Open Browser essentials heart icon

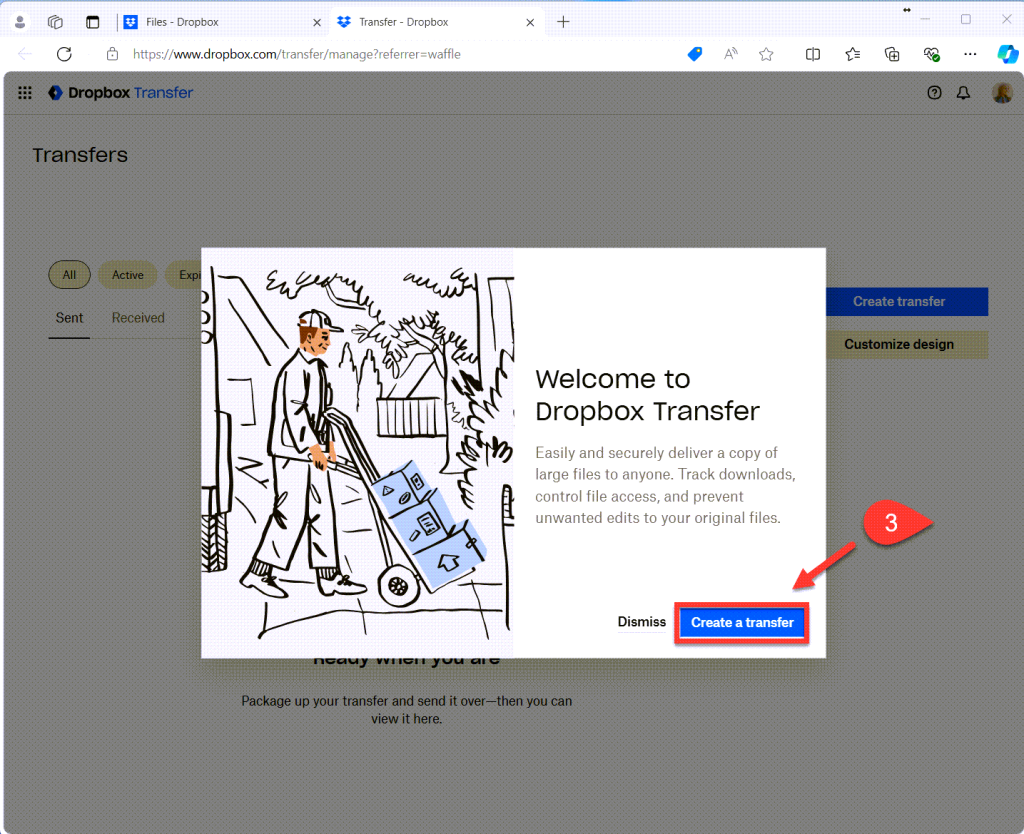(931, 54)
